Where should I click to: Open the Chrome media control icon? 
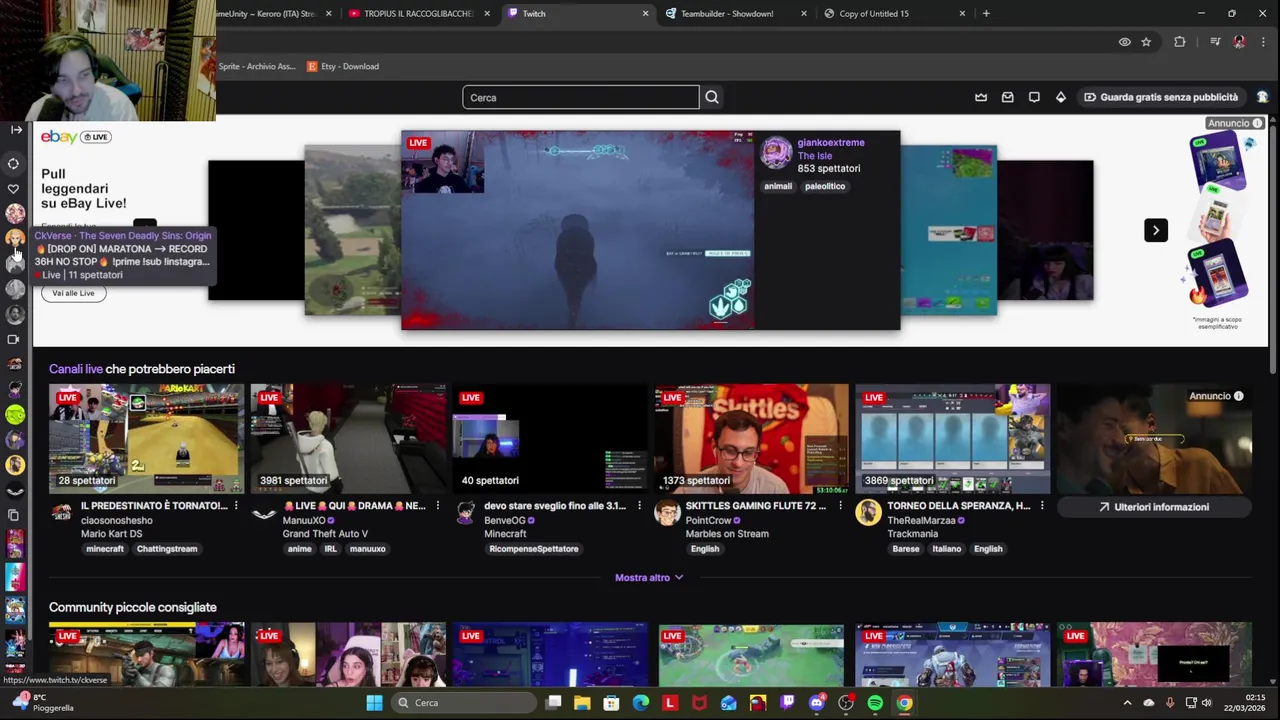click(x=1215, y=42)
